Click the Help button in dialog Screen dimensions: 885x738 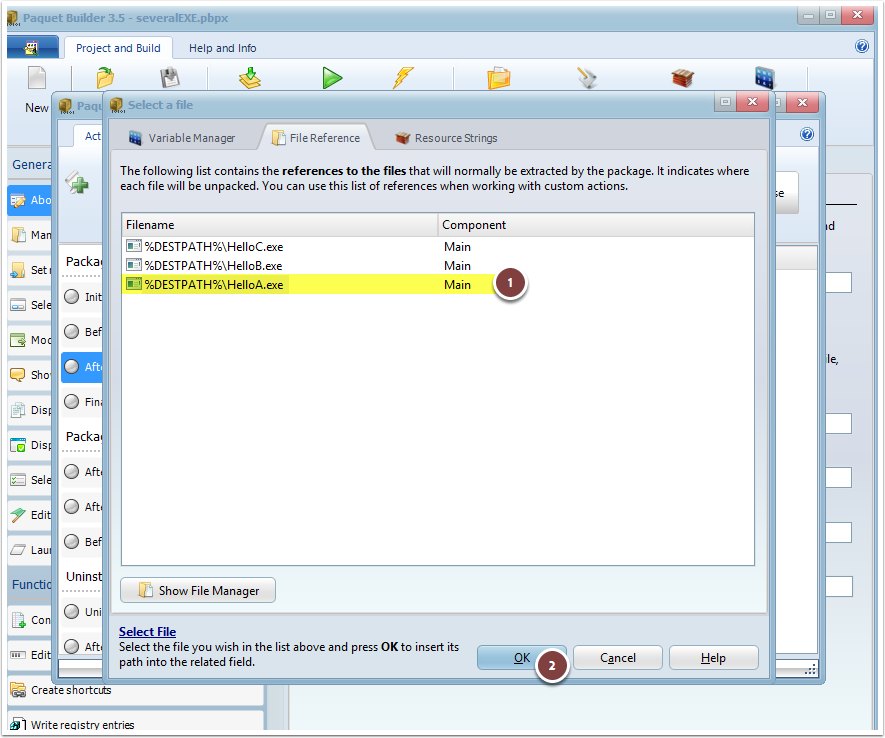pyautogui.click(x=713, y=658)
